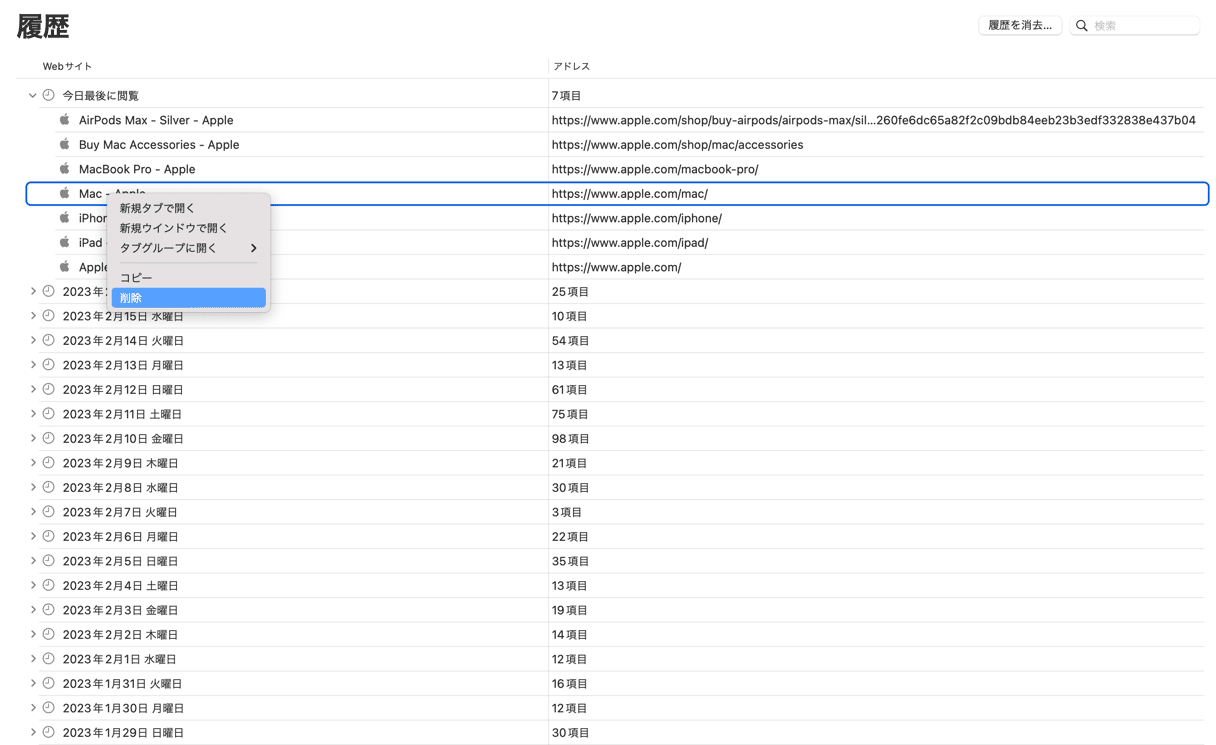Open the タブグループに開く submenu
This screenshot has width=1216, height=745.
[188, 248]
